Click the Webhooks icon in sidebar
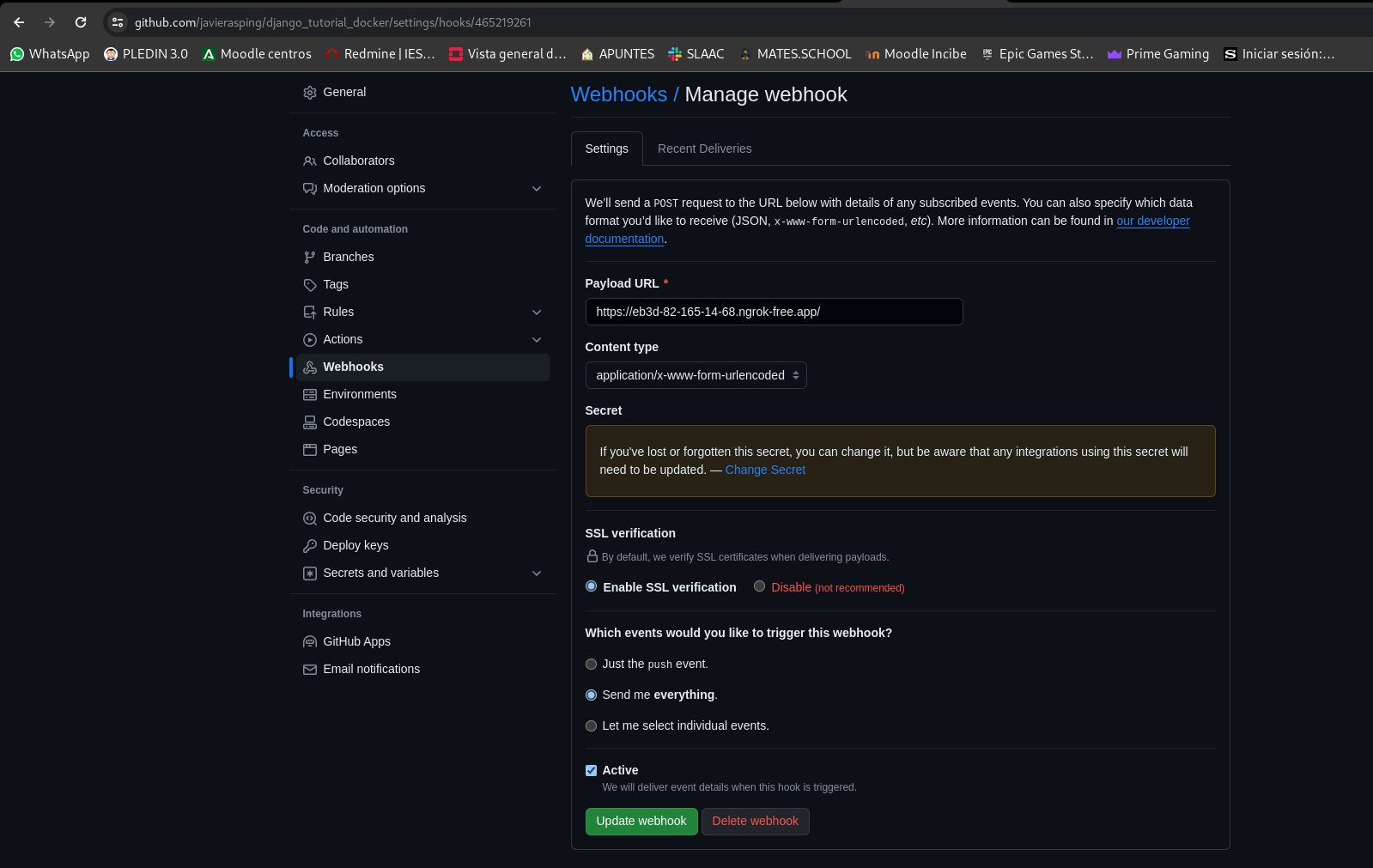Viewport: 1373px width, 868px height. (310, 367)
